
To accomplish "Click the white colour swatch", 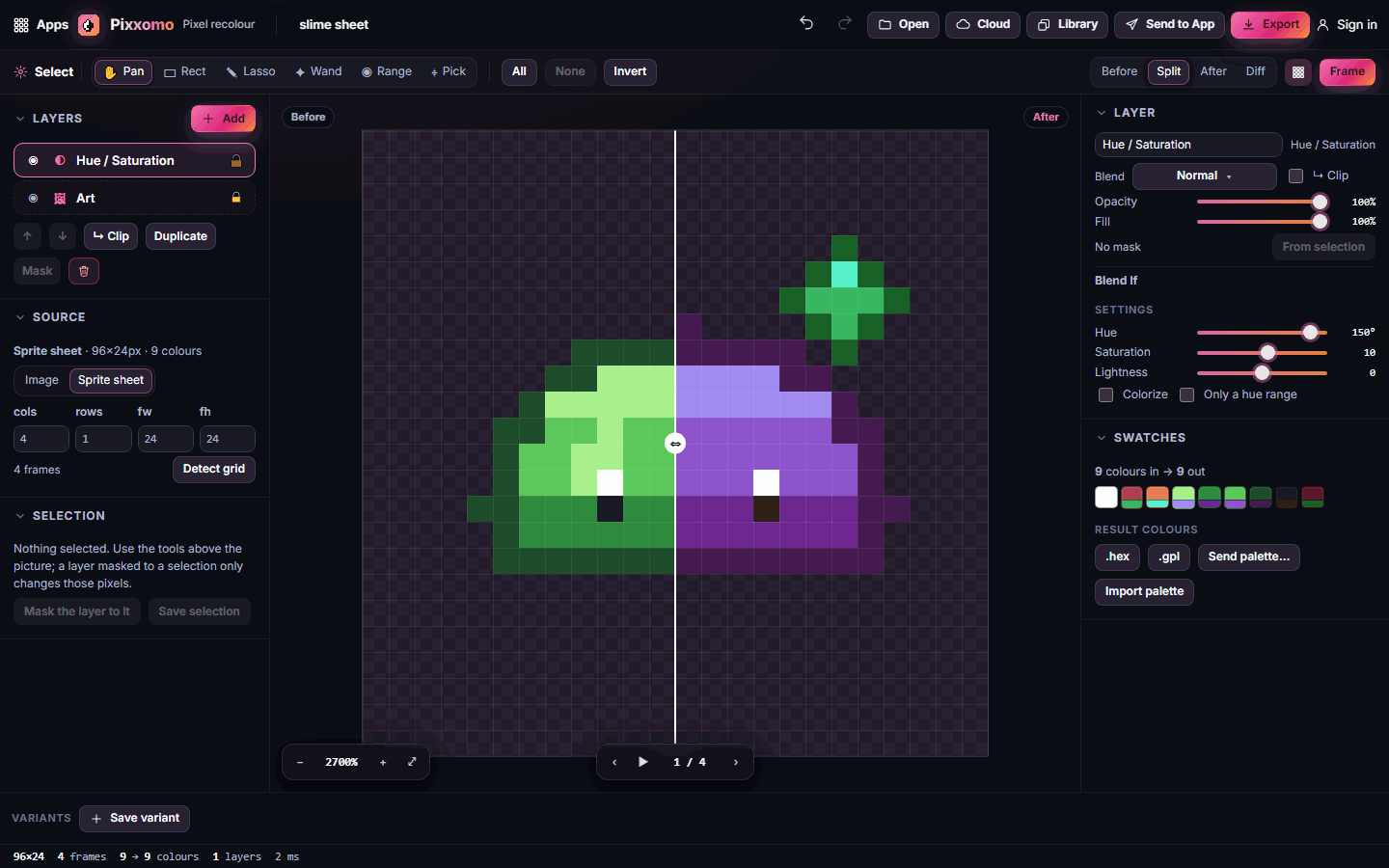I will pos(1106,498).
